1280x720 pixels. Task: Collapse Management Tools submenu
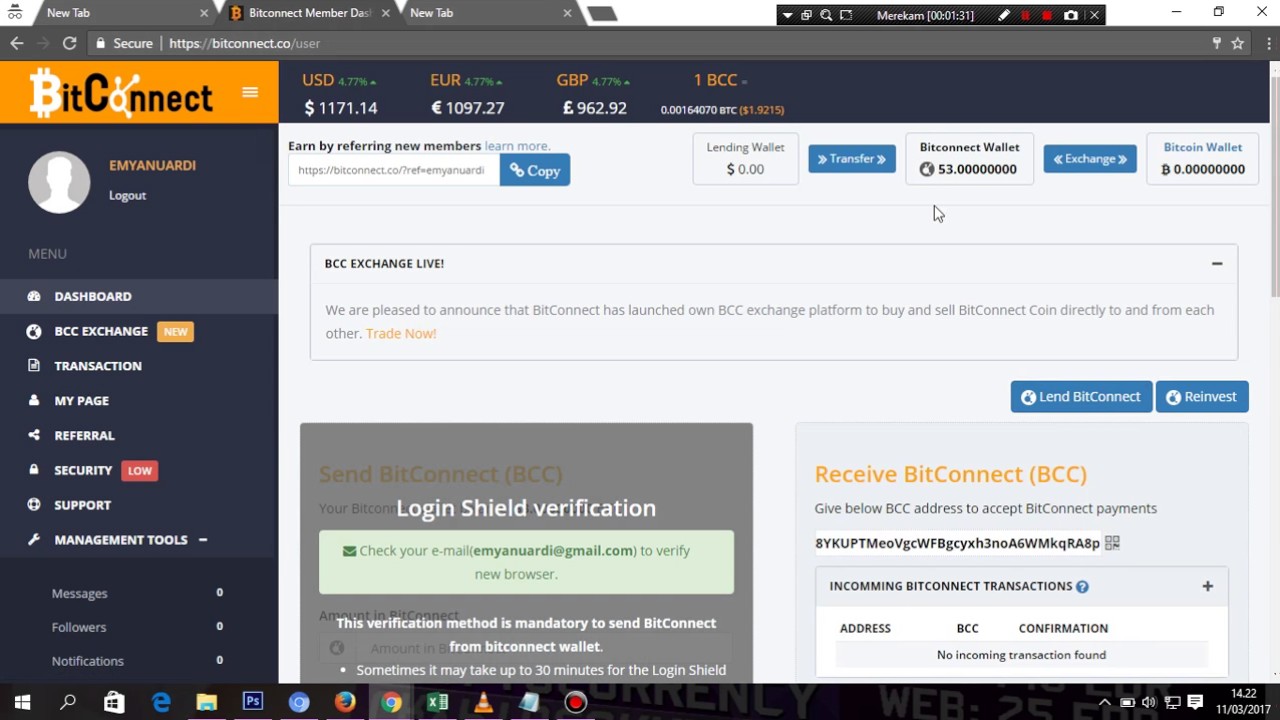click(x=202, y=540)
